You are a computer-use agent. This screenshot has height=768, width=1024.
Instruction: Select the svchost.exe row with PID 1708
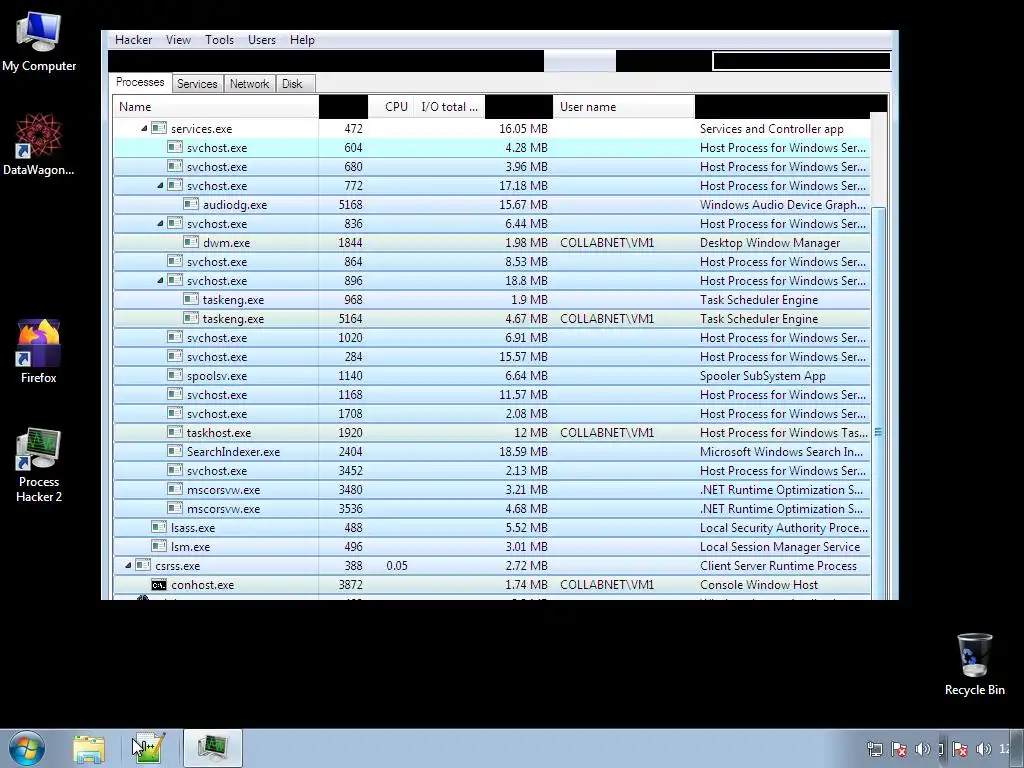492,413
